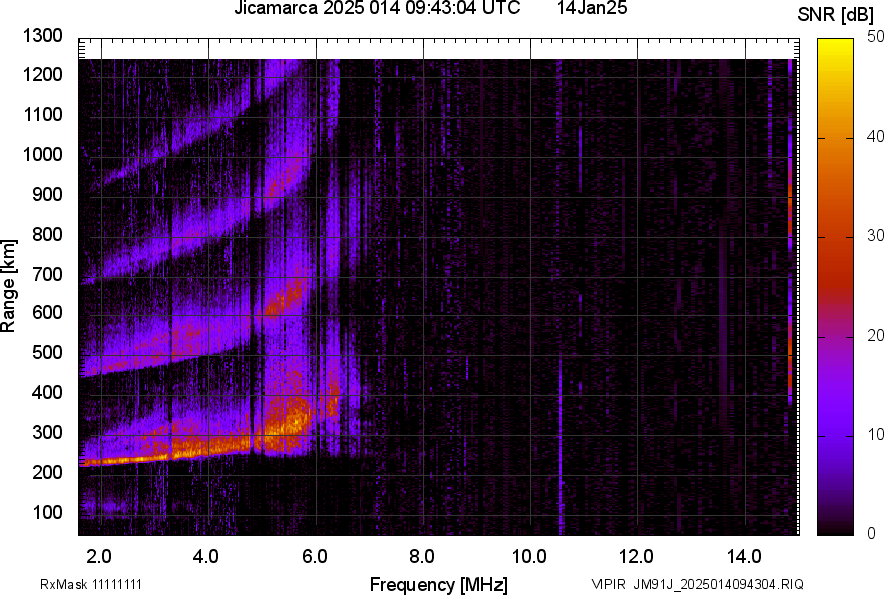Screen dimensions: 884x595
Task: Click the range tick label '1300'
Action: tap(42, 36)
